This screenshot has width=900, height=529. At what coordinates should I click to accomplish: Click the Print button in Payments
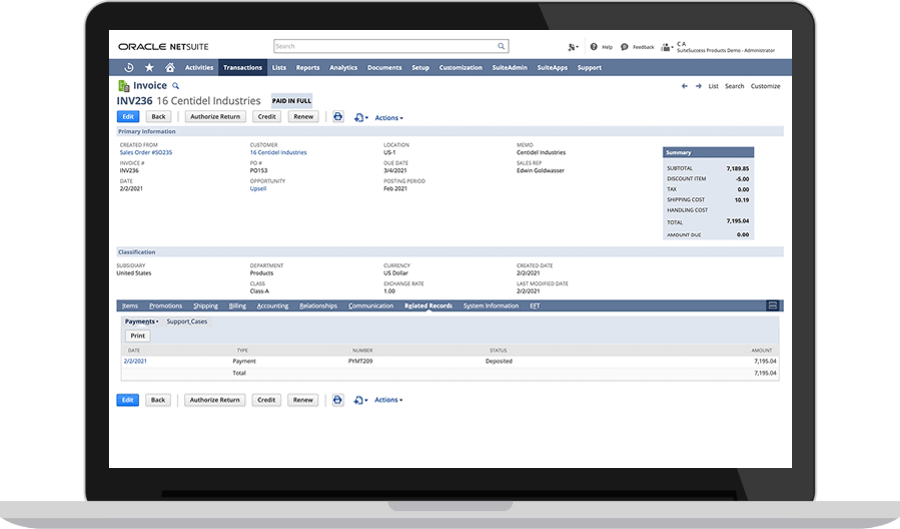(x=138, y=336)
